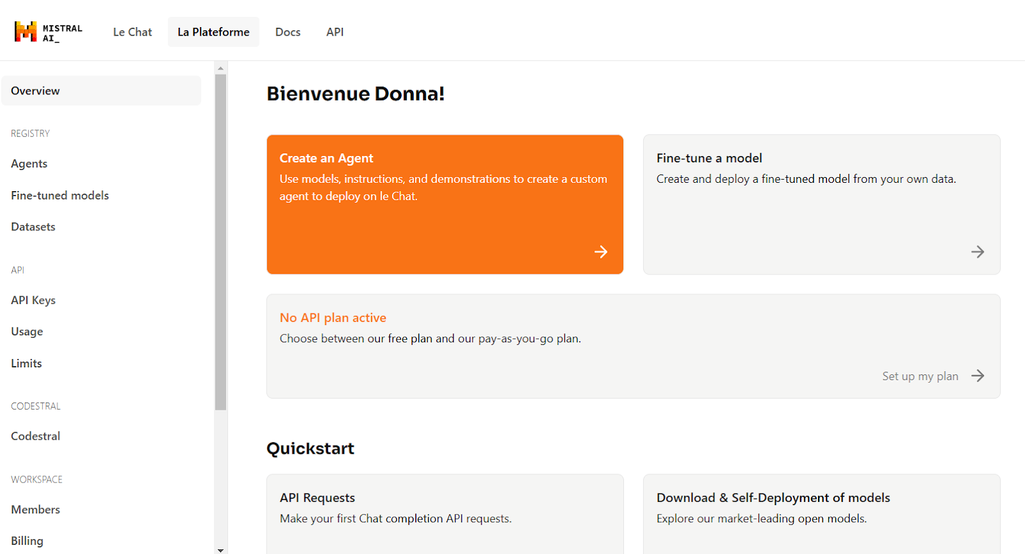This screenshot has height=554, width=1025.
Task: Click the Mistral AI logo
Action: tap(48, 32)
